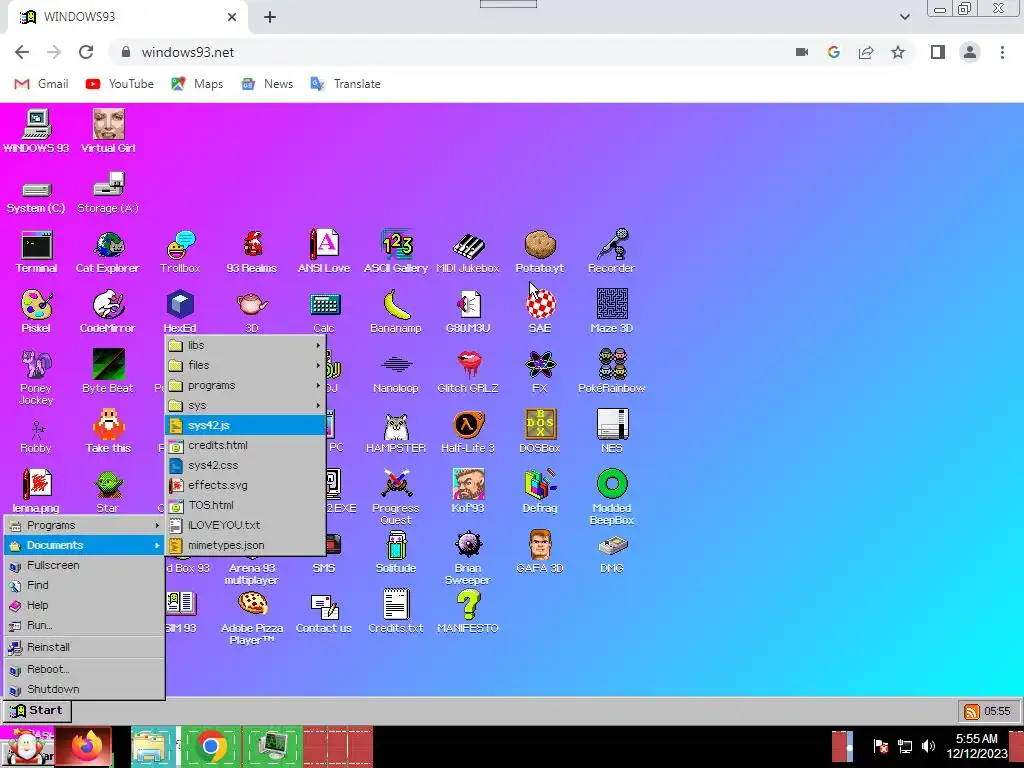Screen dimensions: 1024x768
Task: Choose Fullscreen in Start menu
Action: click(x=84, y=565)
